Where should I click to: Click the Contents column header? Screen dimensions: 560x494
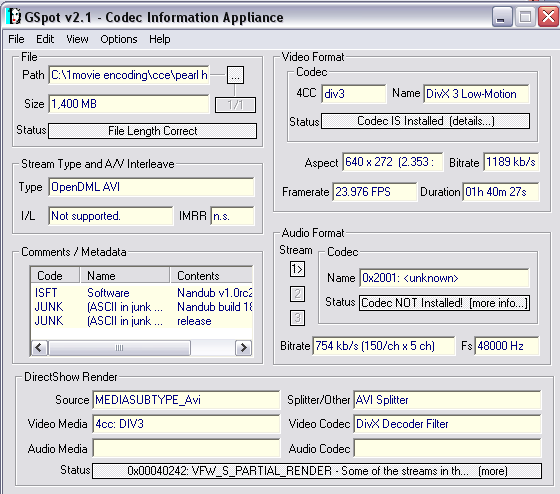pyautogui.click(x=211, y=275)
